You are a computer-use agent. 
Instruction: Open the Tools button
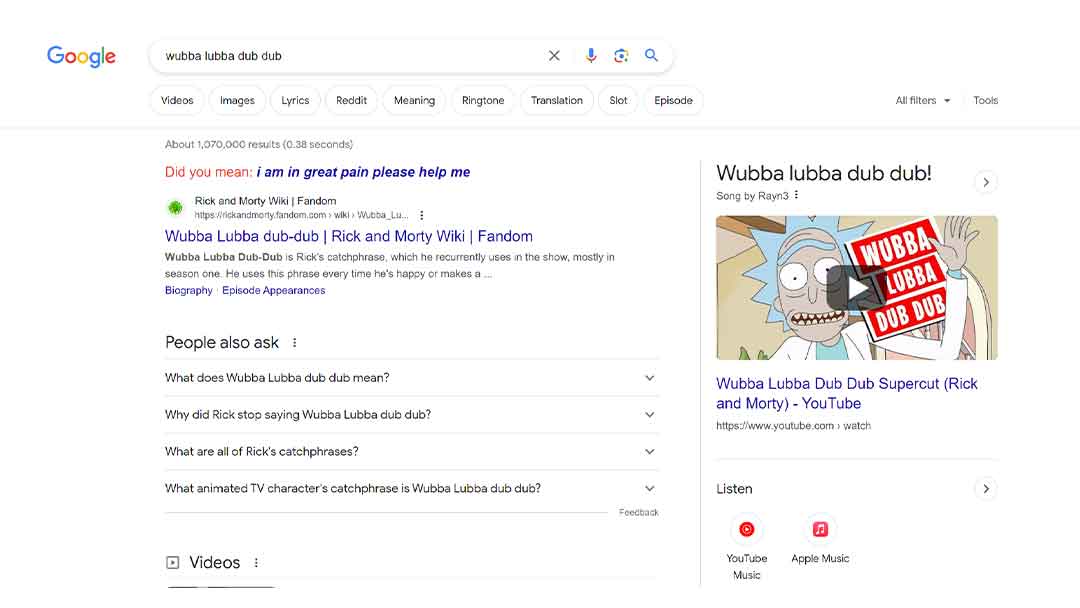click(x=985, y=101)
